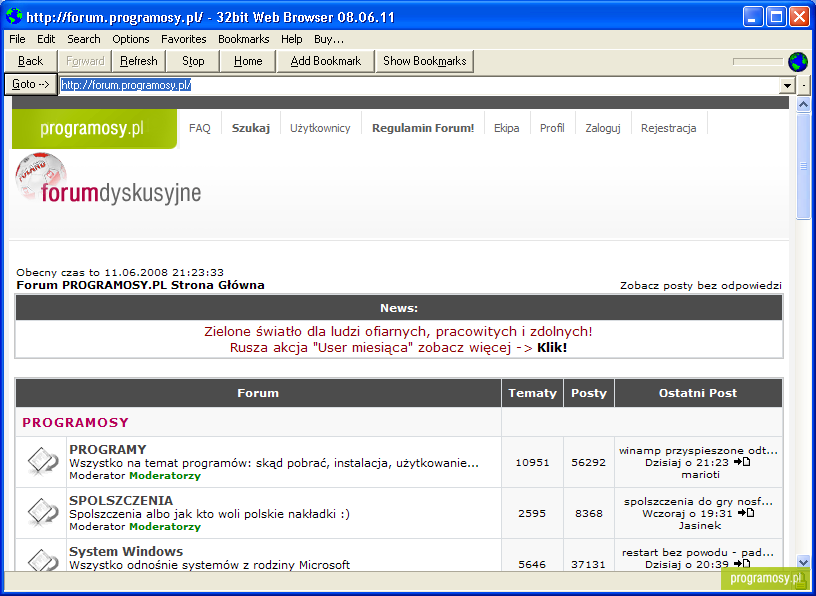This screenshot has height=596, width=816.
Task: Click the vertical scrollbar up arrow
Action: (x=804, y=105)
